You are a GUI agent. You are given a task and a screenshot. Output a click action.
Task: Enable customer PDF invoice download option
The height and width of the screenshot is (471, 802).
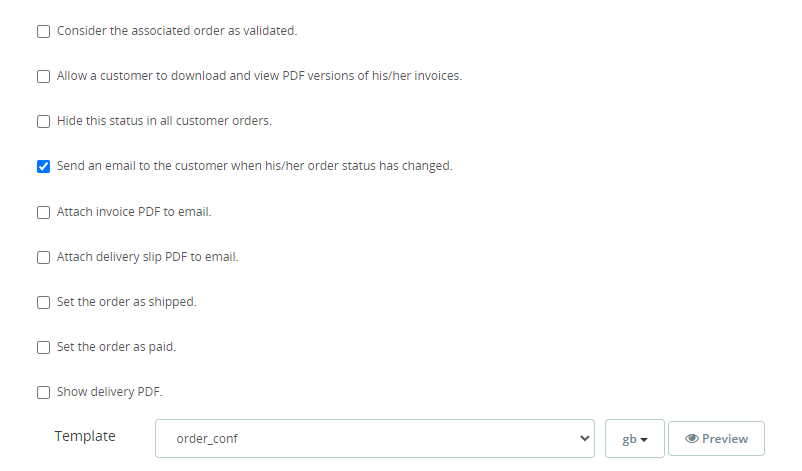tap(43, 76)
